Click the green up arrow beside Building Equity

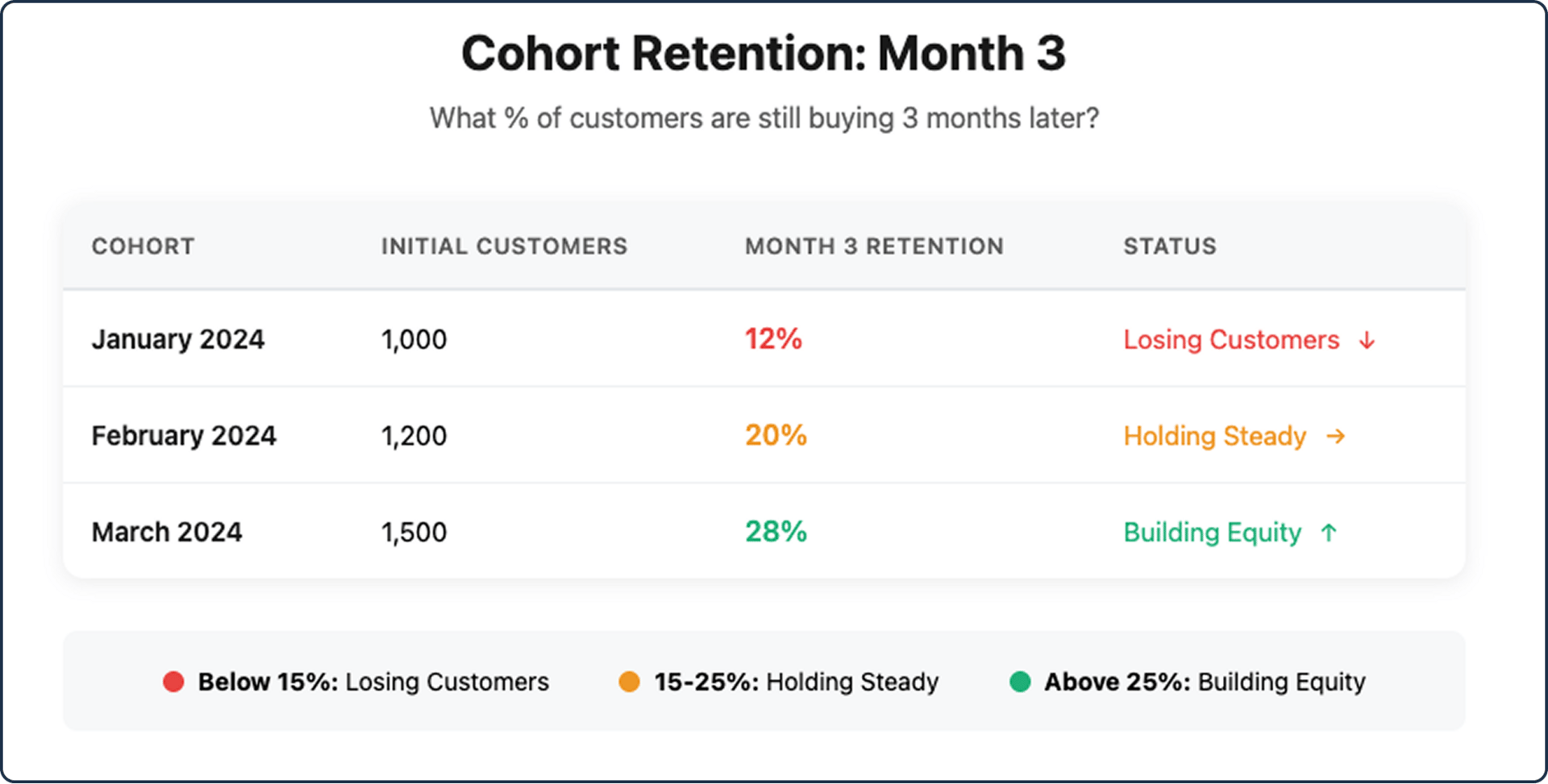coord(1329,532)
